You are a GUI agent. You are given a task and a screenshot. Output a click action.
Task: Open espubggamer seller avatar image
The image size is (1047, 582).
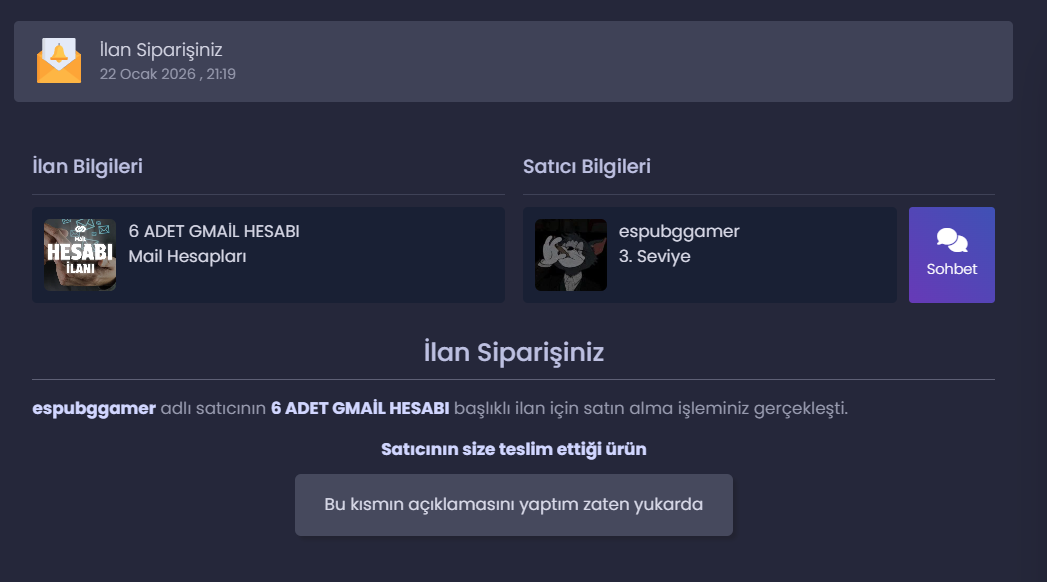571,255
